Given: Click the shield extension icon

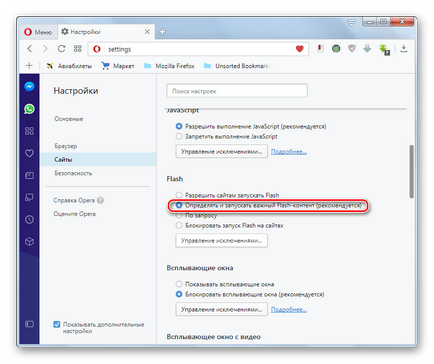Looking at the screenshot, I should click(352, 49).
